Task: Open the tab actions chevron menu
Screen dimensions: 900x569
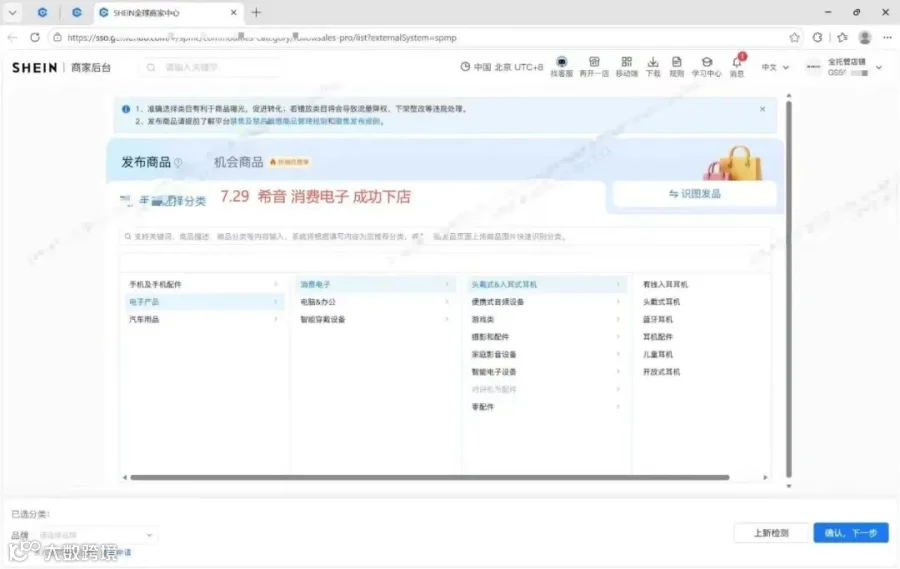Action: pyautogui.click(x=12, y=12)
